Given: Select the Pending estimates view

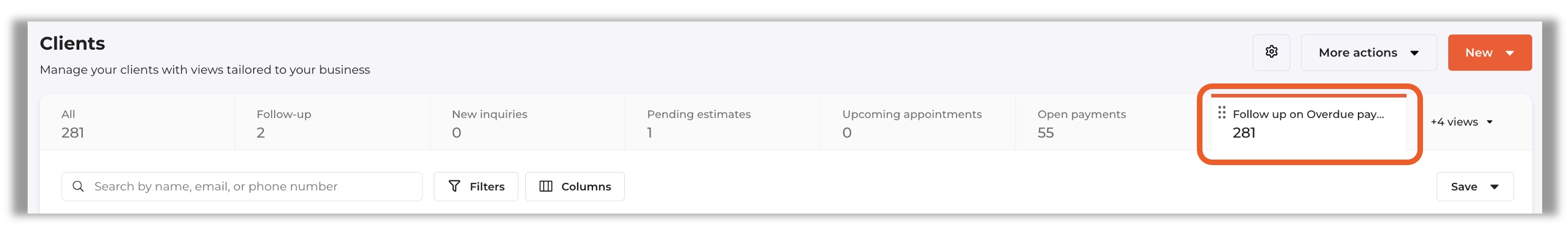Looking at the screenshot, I should point(723,123).
